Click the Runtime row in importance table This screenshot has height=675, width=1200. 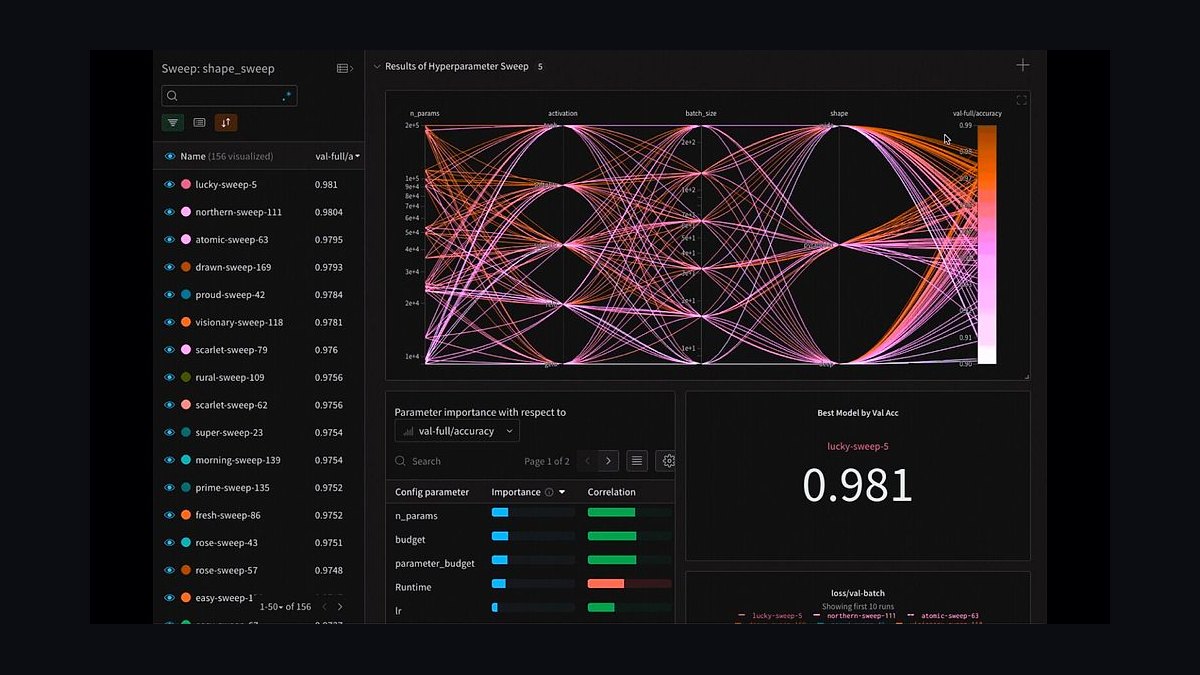coord(530,587)
